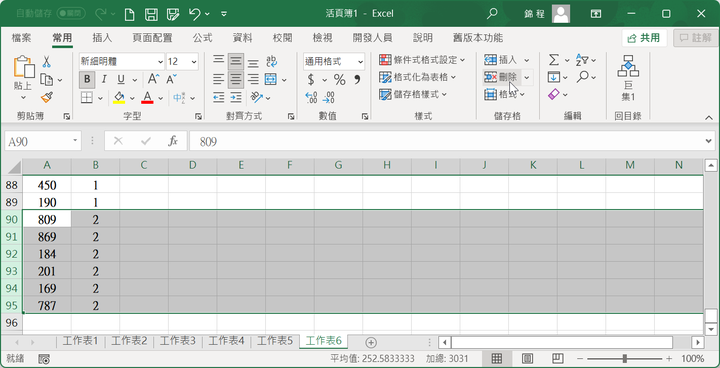Image resolution: width=720 pixels, height=368 pixels.
Task: Open the font size dropdown
Action: (194, 62)
